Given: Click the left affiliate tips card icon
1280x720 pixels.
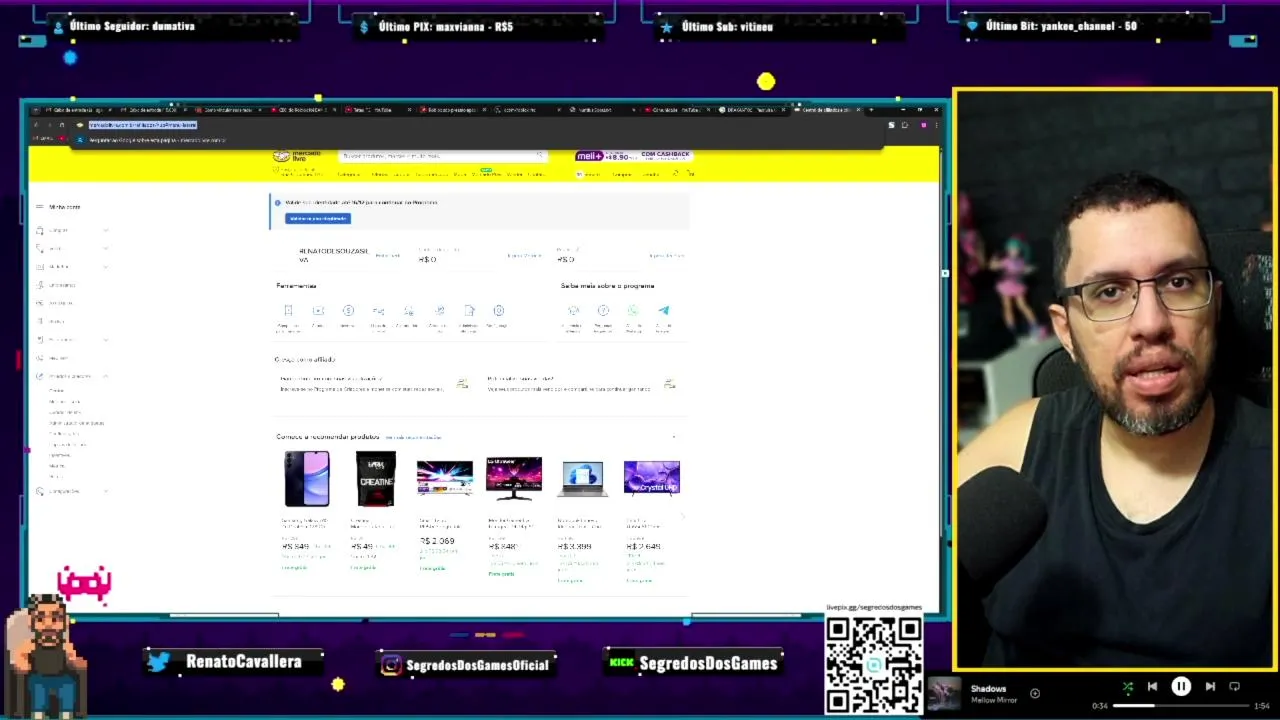Looking at the screenshot, I should (462, 384).
